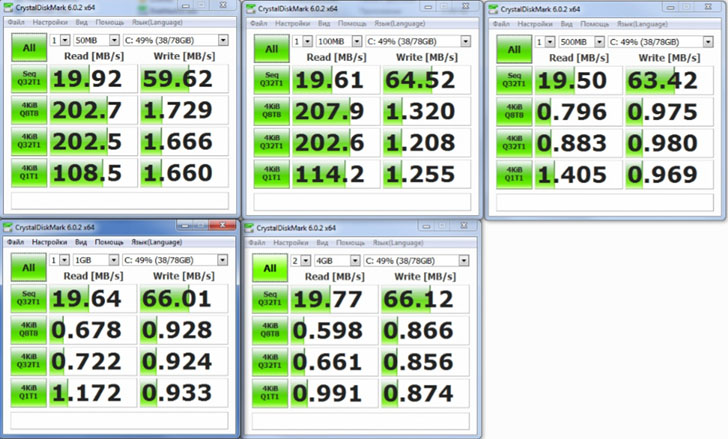Run All tests in the 50MB window
728x439 pixels.
[29, 48]
